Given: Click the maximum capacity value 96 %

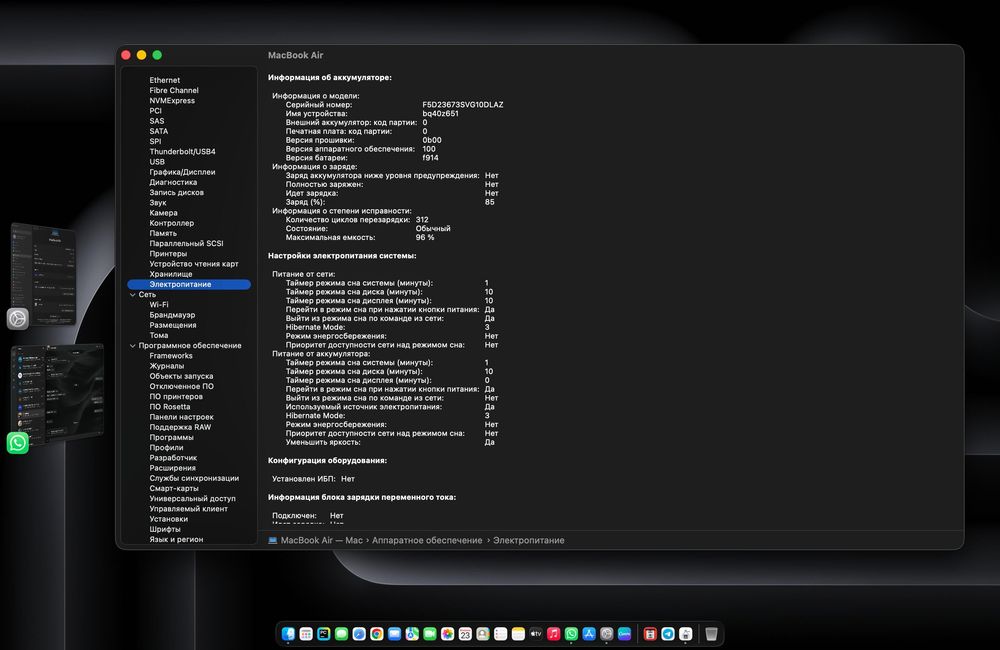Looking at the screenshot, I should click(425, 237).
